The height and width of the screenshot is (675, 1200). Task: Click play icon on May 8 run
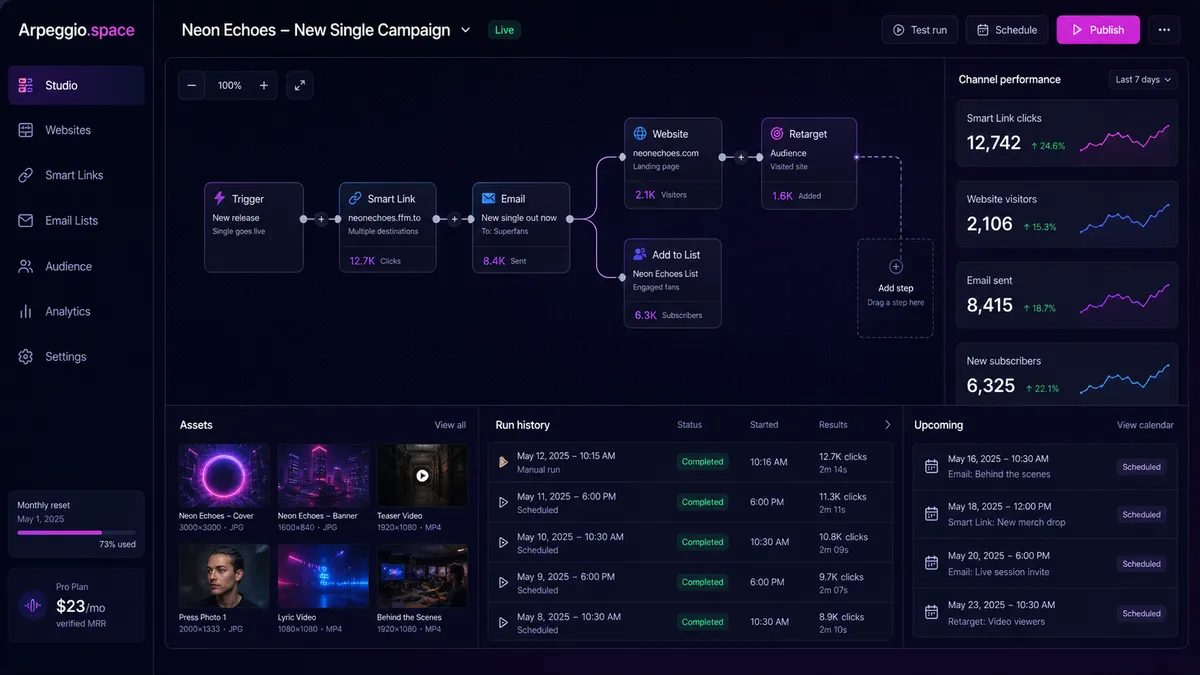(x=504, y=622)
